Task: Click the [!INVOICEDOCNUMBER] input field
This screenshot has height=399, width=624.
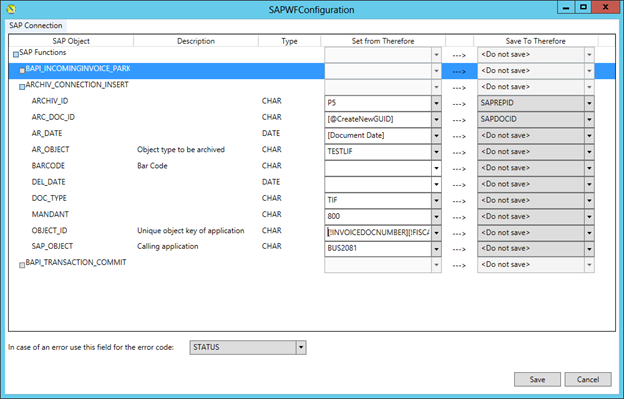Action: pyautogui.click(x=378, y=233)
